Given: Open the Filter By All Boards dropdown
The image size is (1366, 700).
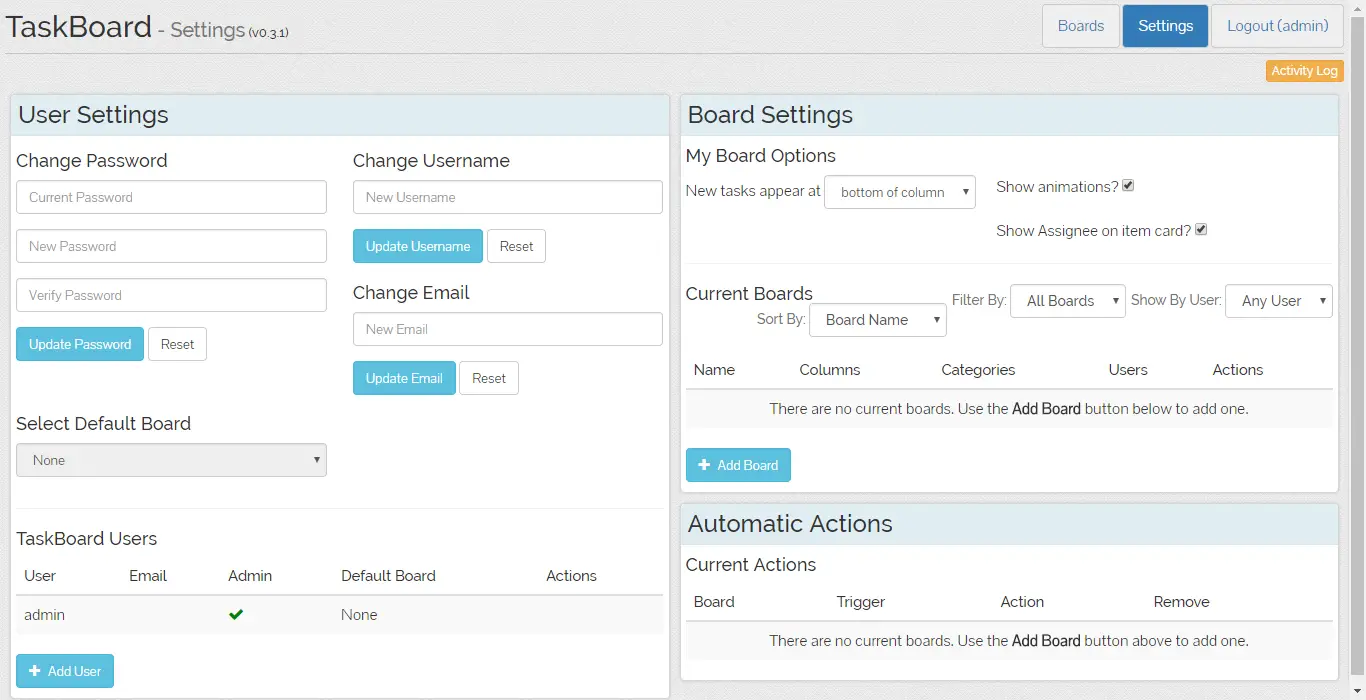Looking at the screenshot, I should 1068,301.
